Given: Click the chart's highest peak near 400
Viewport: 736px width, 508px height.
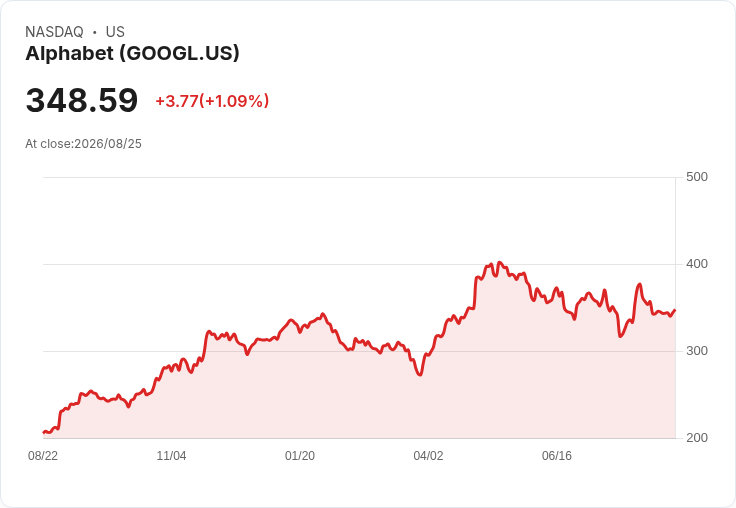Looking at the screenshot, I should coord(499,263).
